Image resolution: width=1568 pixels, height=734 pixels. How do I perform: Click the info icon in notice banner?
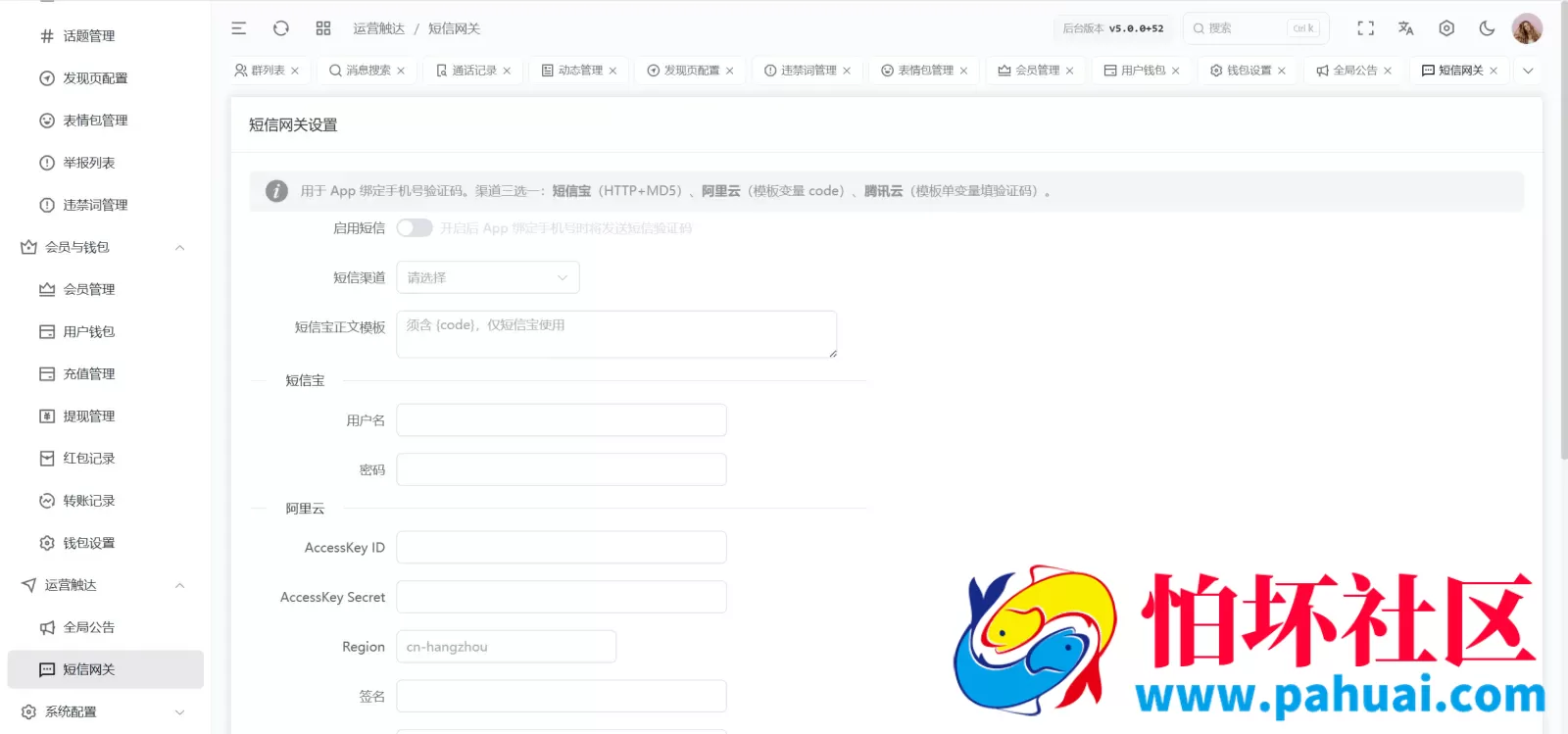coord(276,191)
